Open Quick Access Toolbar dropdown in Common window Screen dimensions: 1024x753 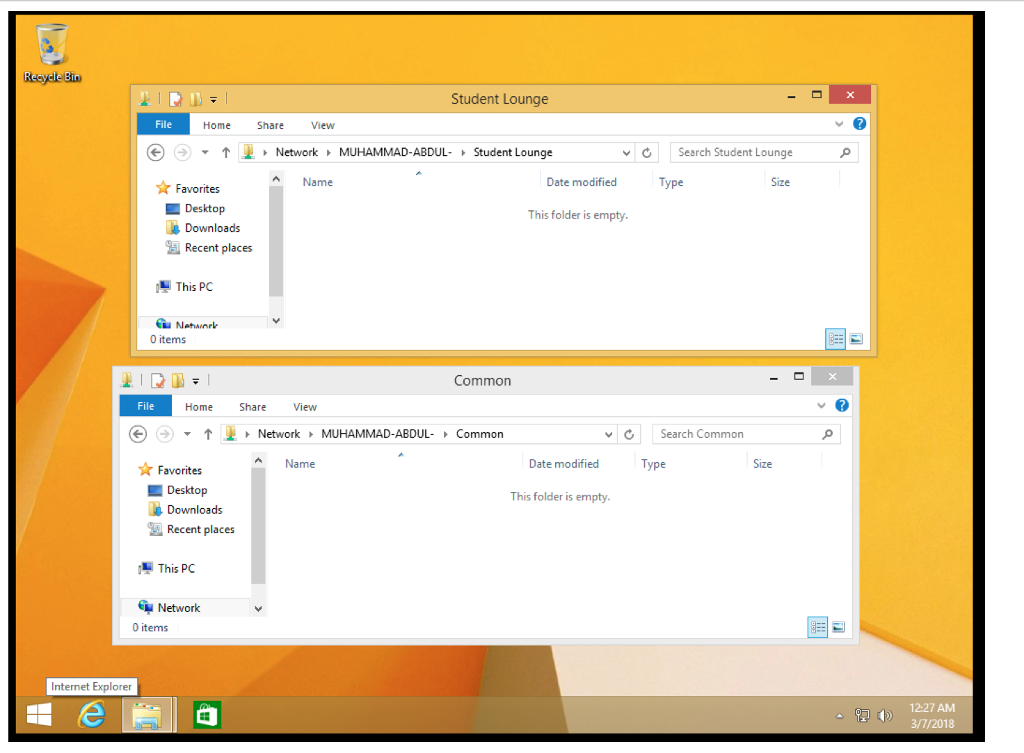coord(196,381)
